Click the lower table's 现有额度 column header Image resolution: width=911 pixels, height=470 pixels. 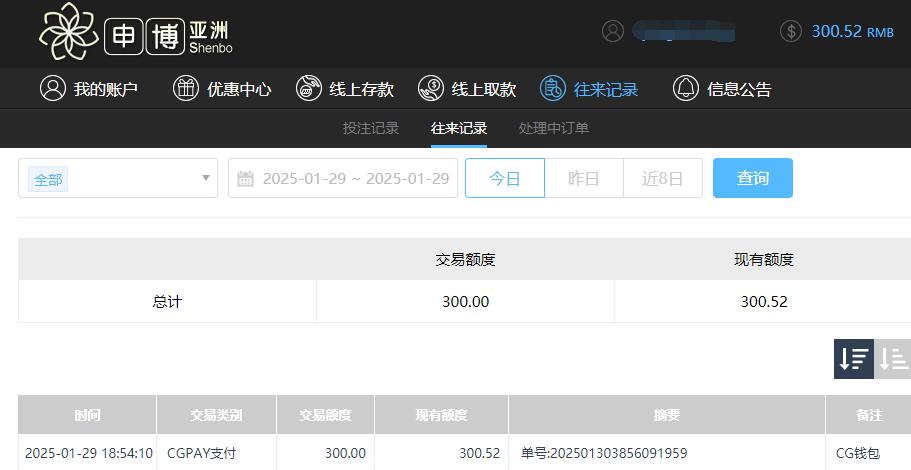pyautogui.click(x=442, y=415)
